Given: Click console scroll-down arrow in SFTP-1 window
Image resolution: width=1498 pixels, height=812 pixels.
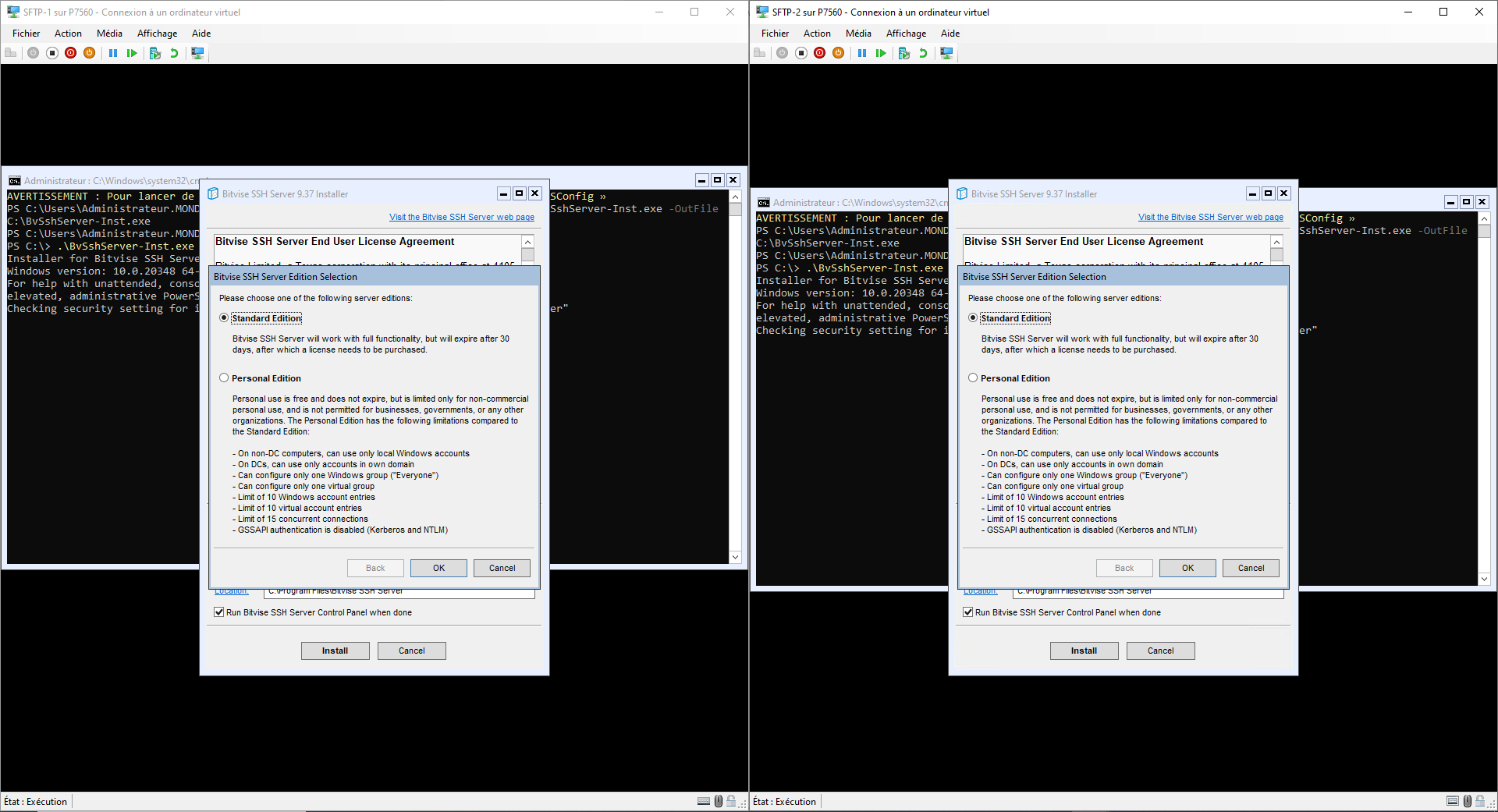Looking at the screenshot, I should point(735,557).
